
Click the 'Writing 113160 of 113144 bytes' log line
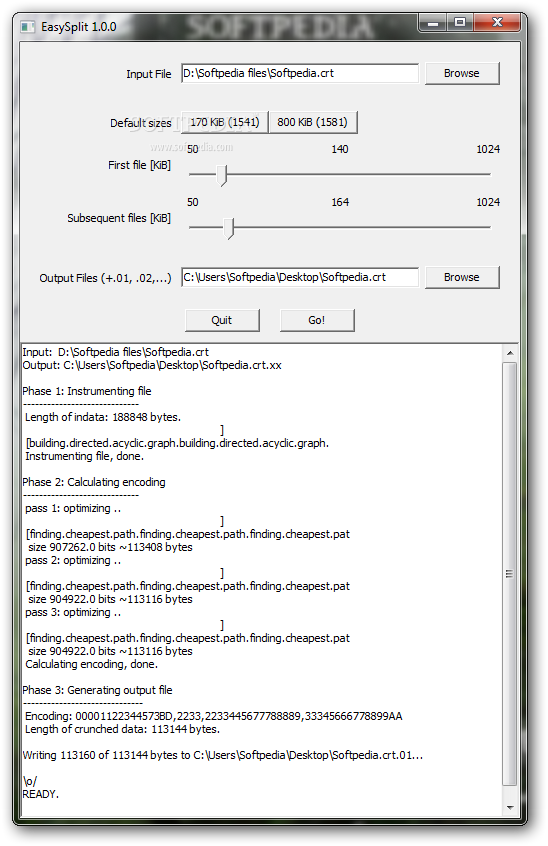pos(222,755)
